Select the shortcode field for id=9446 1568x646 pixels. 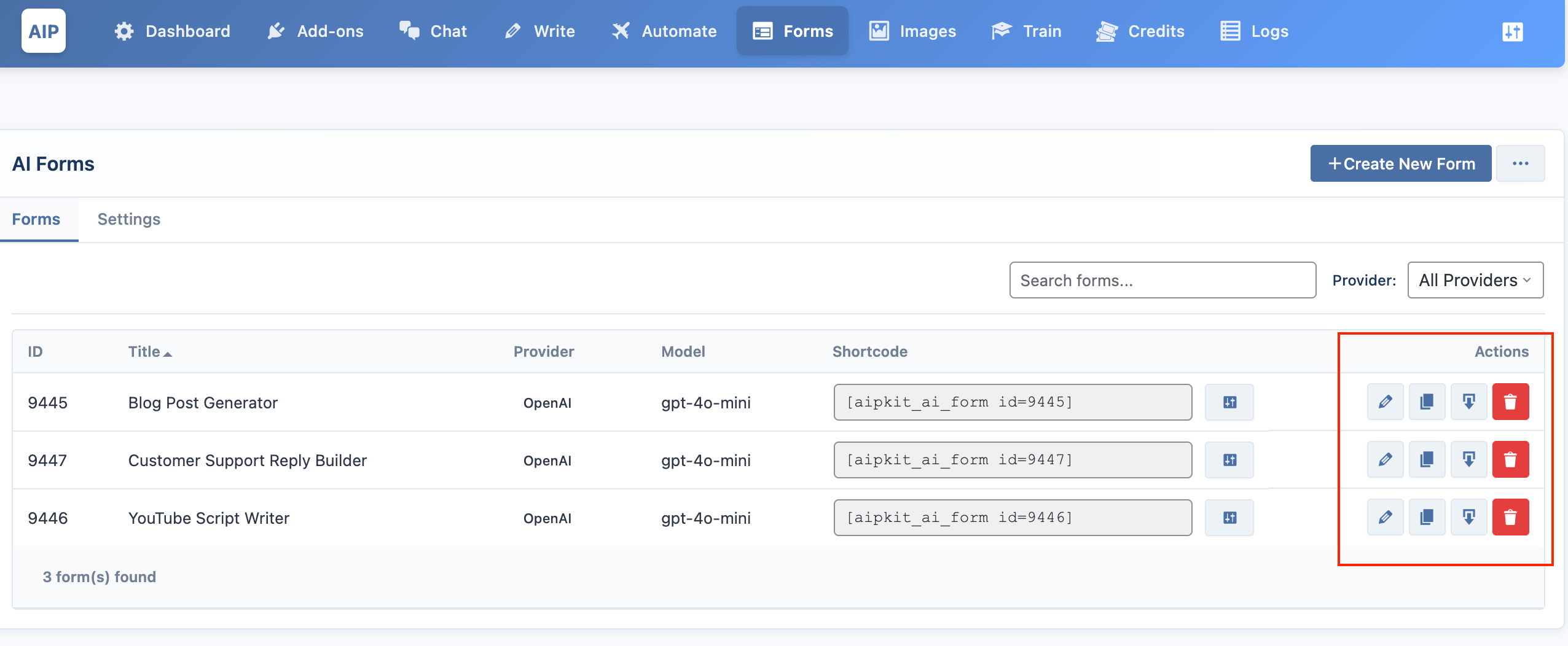pos(1013,518)
